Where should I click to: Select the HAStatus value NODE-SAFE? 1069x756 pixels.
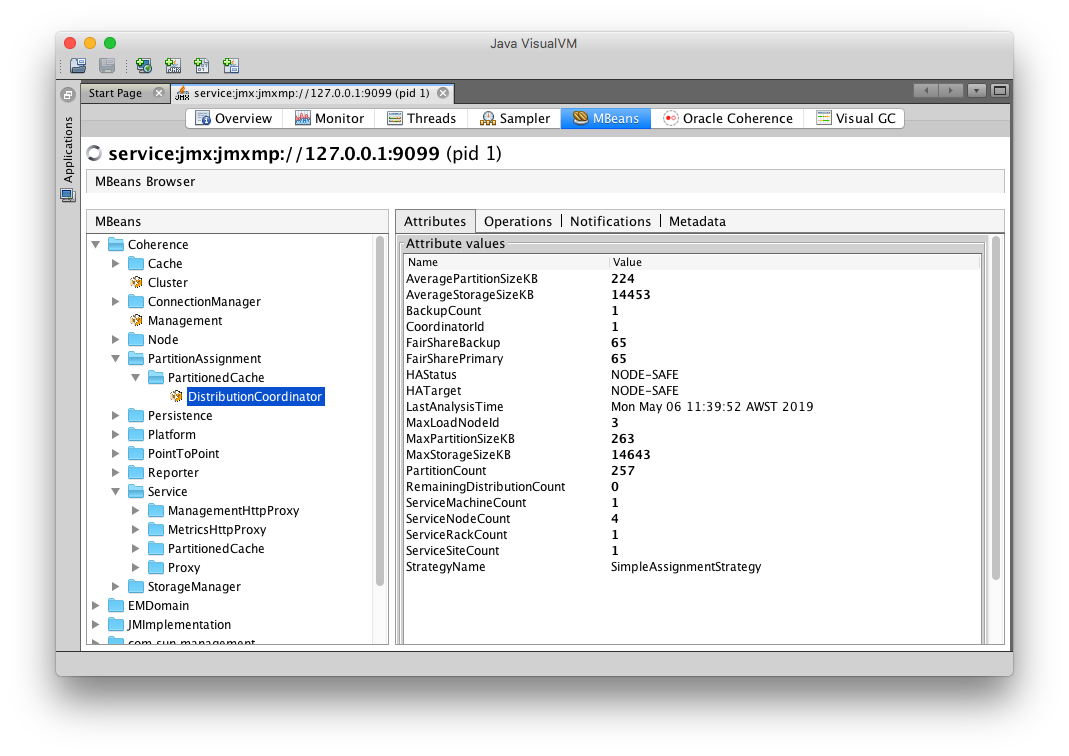(x=644, y=375)
